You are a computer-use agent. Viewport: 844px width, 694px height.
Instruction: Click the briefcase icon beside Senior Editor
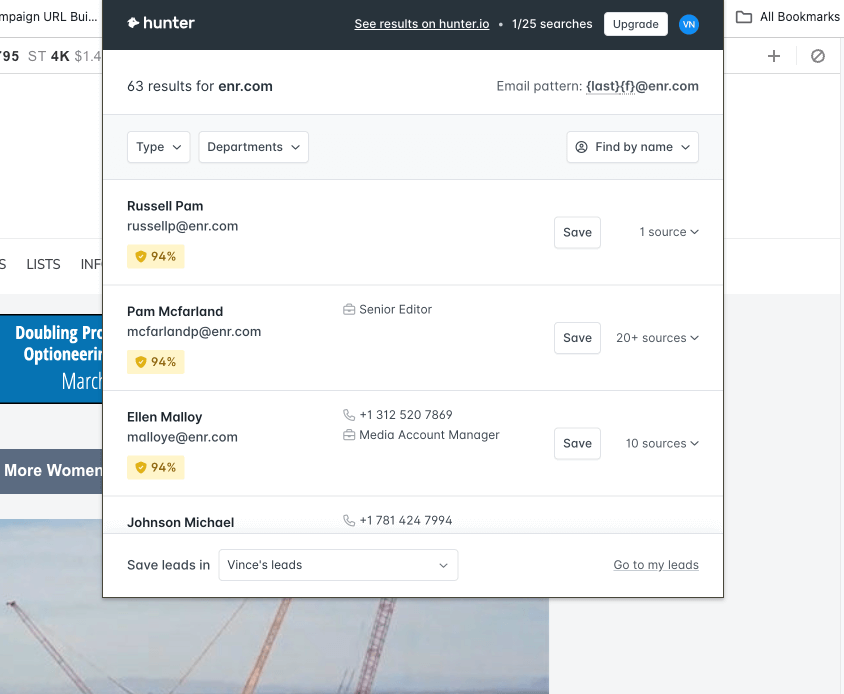(349, 310)
